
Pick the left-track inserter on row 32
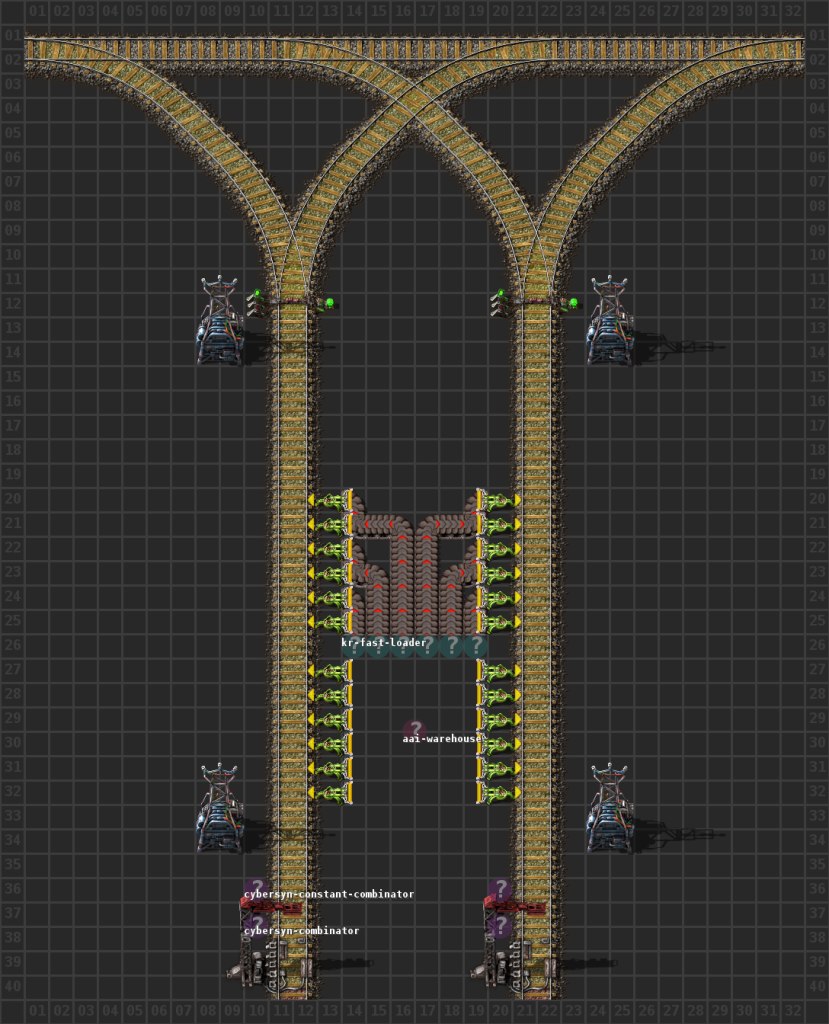click(330, 793)
